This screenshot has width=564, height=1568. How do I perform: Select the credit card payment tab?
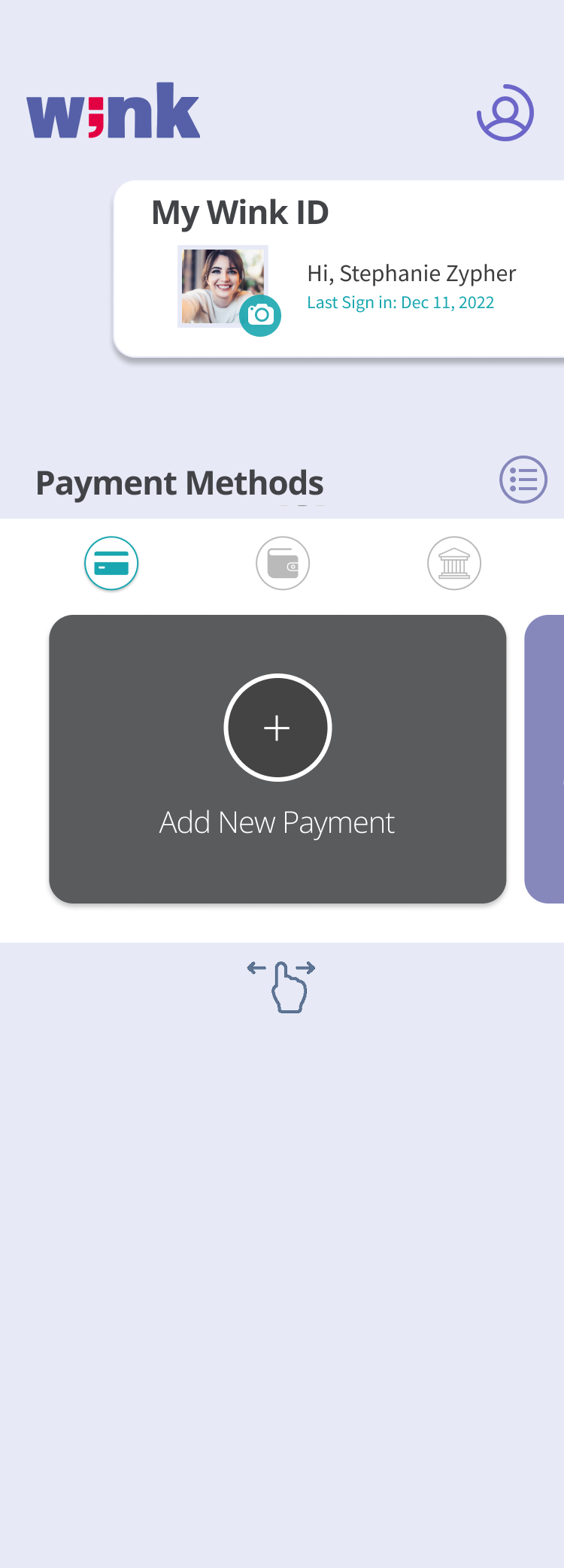pyautogui.click(x=111, y=563)
